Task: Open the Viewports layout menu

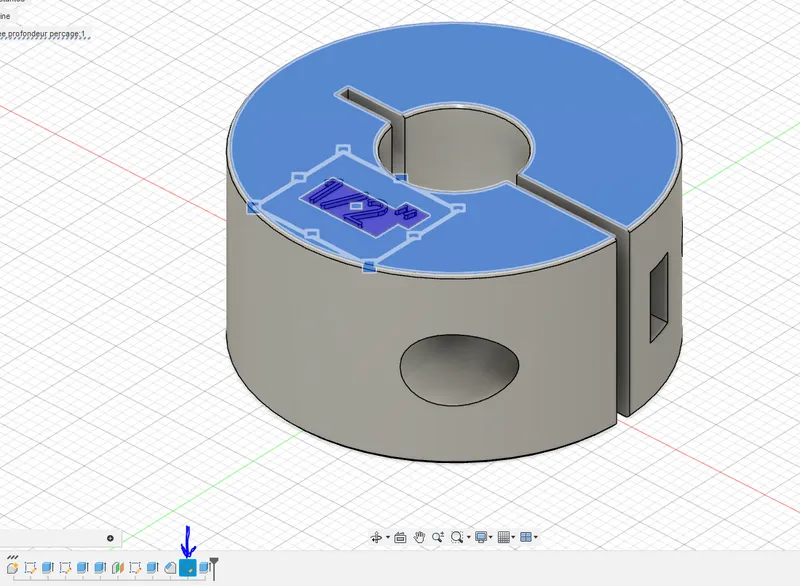Action: [x=529, y=537]
